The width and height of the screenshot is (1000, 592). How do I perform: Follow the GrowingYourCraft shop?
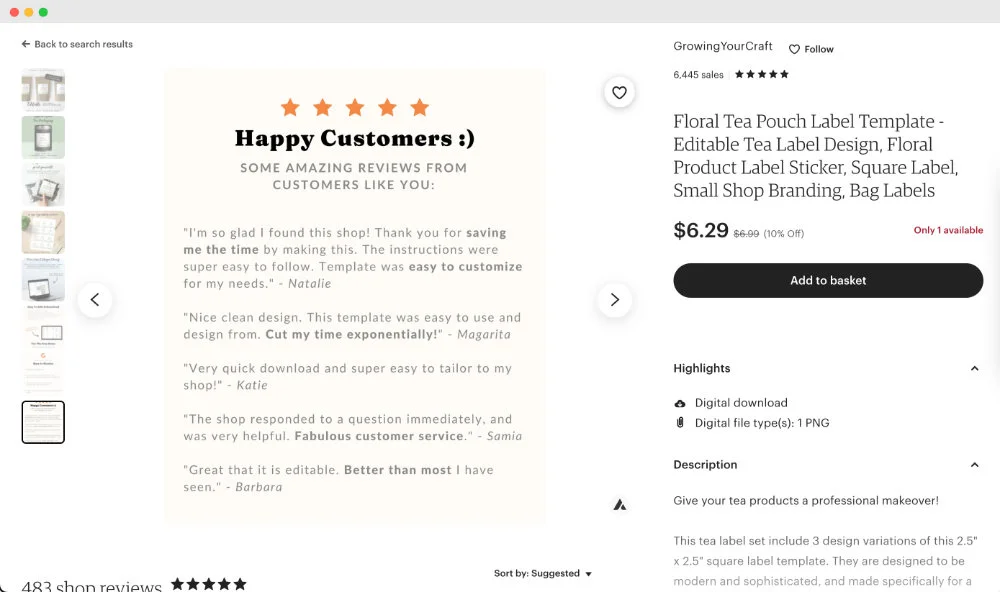point(811,49)
